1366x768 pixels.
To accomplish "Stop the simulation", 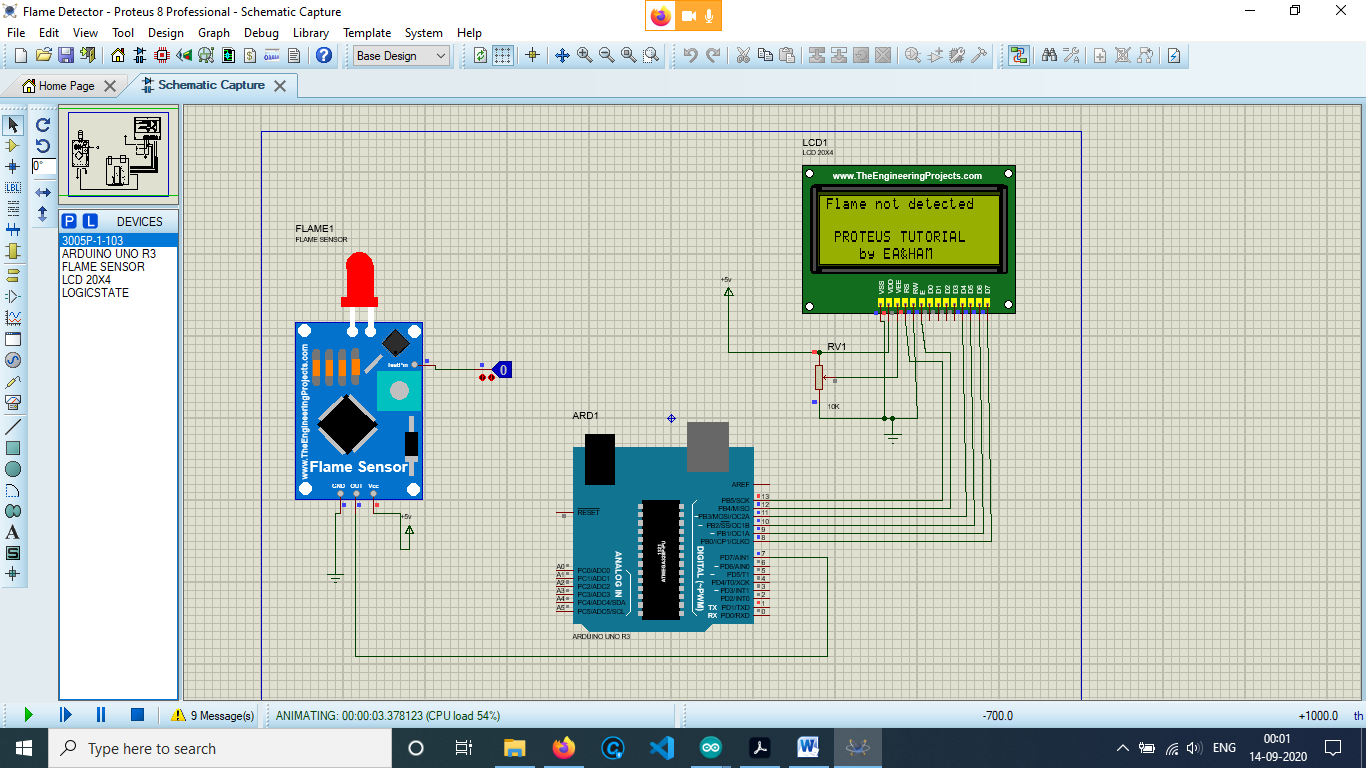I will coord(138,715).
